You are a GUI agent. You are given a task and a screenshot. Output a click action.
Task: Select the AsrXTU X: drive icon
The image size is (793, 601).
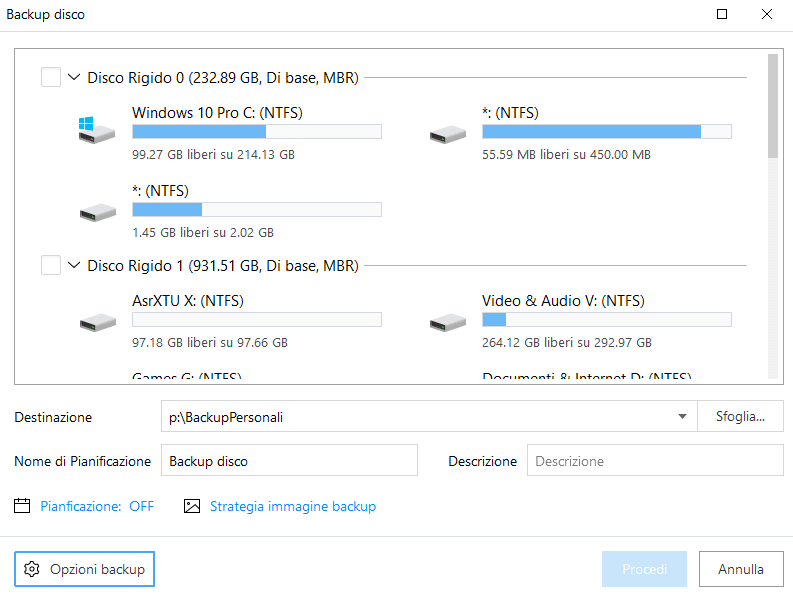[x=98, y=321]
